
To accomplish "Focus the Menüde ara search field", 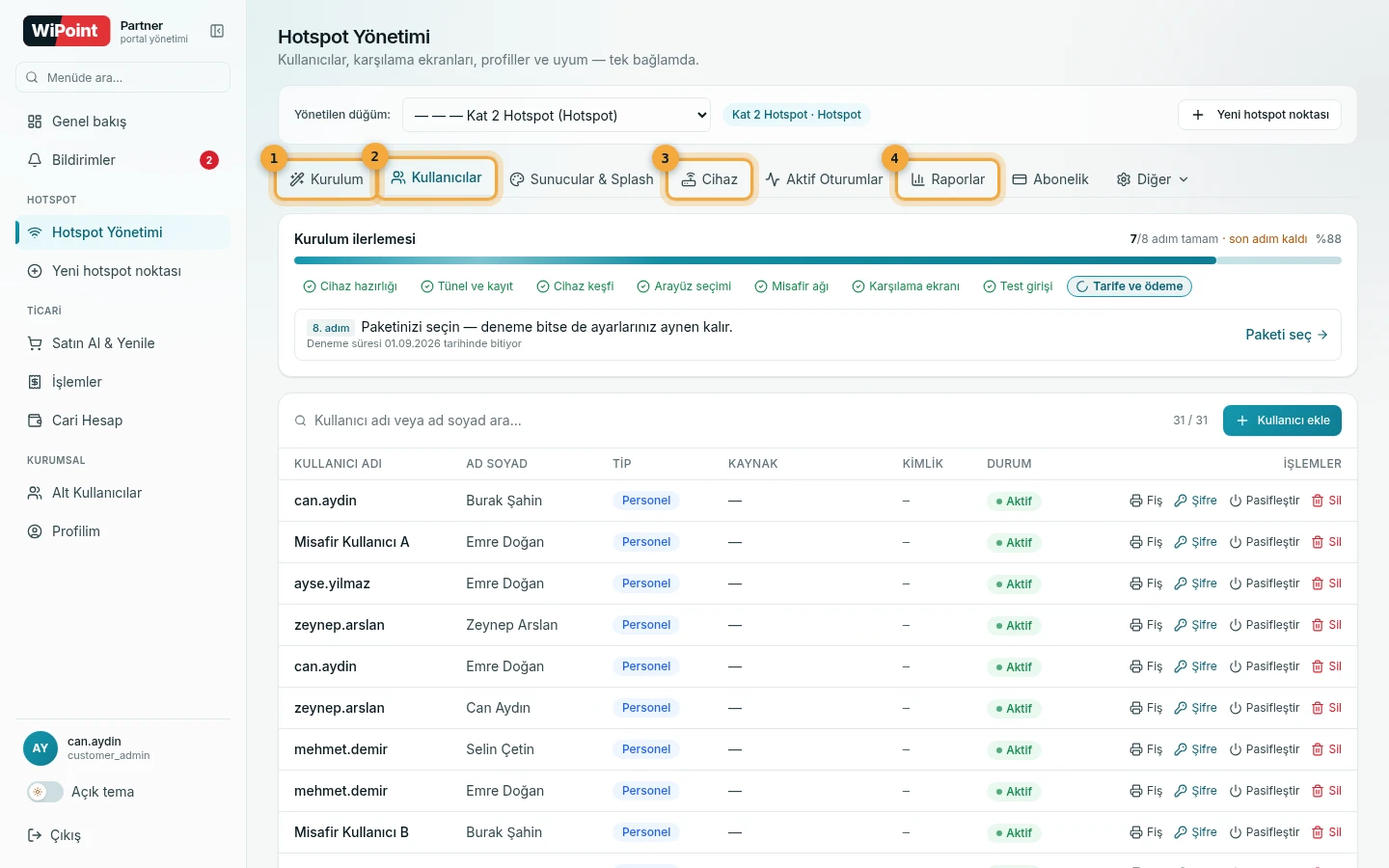I will [x=123, y=77].
